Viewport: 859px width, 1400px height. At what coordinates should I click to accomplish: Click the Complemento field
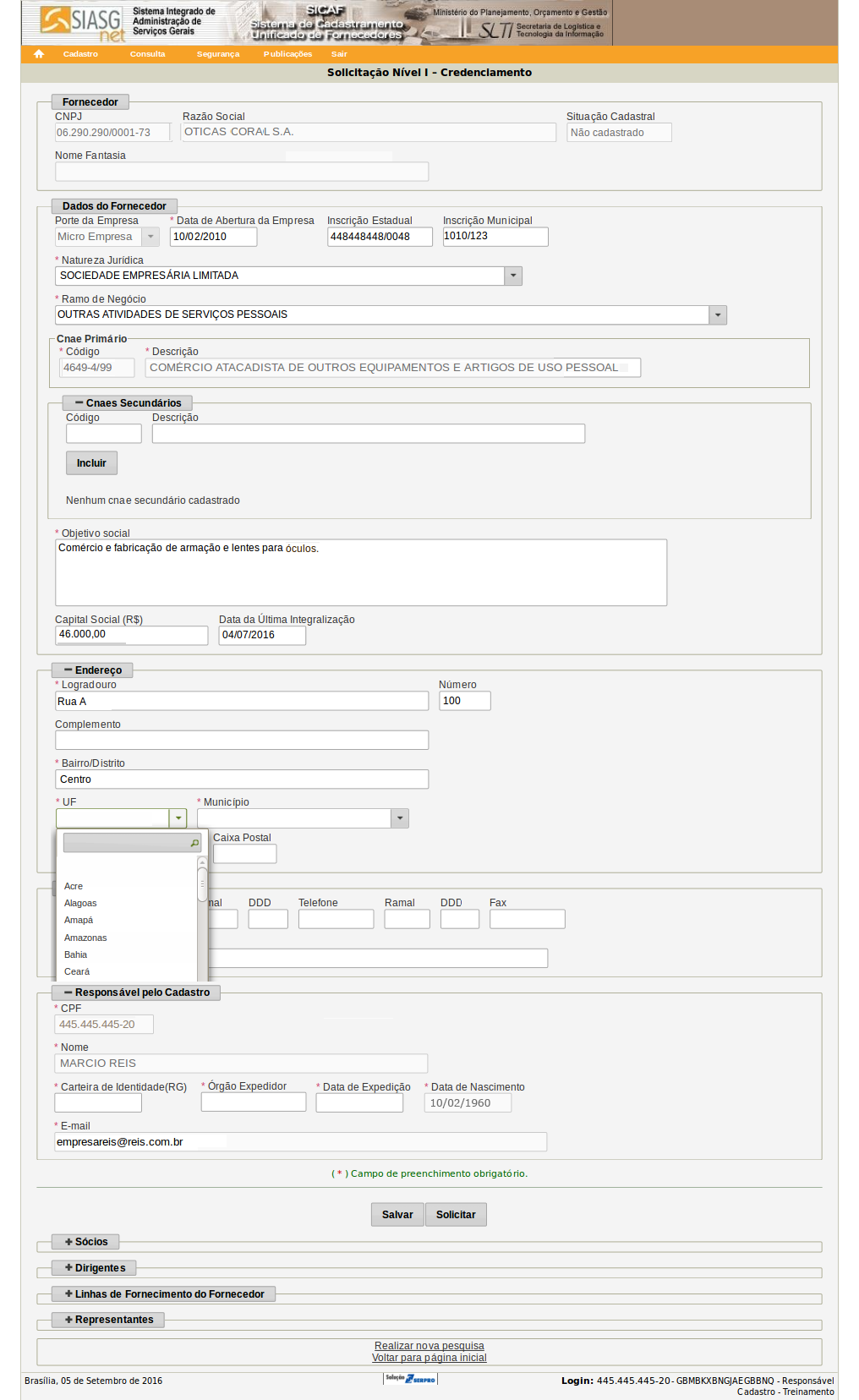(242, 740)
